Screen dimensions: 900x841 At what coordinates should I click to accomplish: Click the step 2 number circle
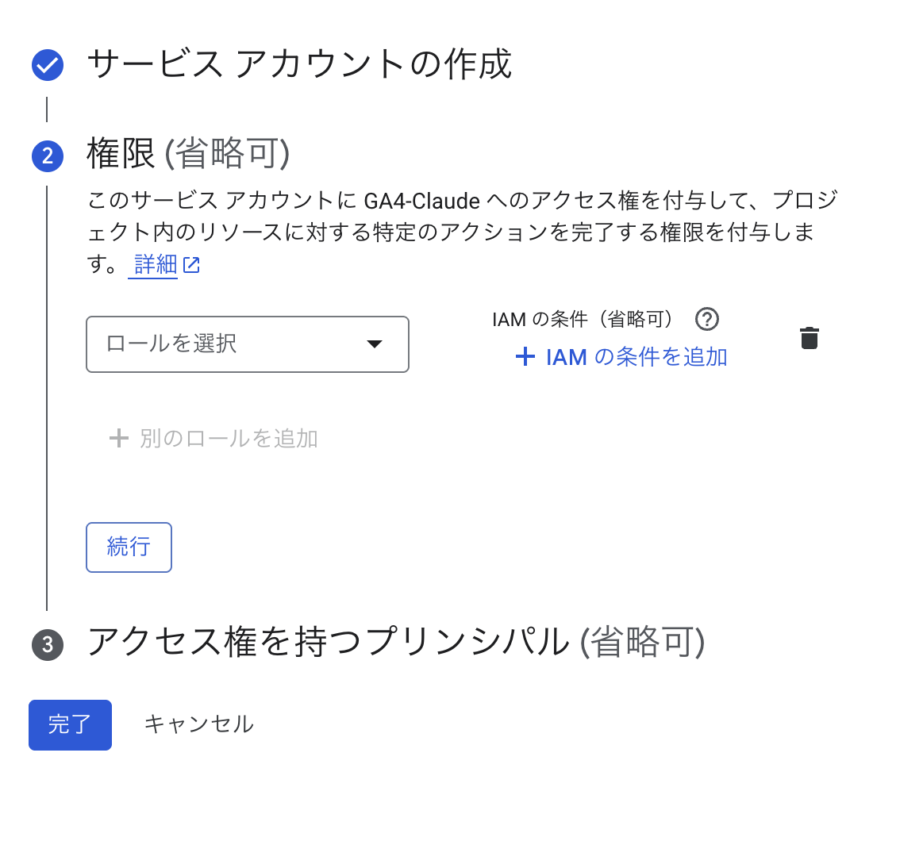click(x=47, y=156)
